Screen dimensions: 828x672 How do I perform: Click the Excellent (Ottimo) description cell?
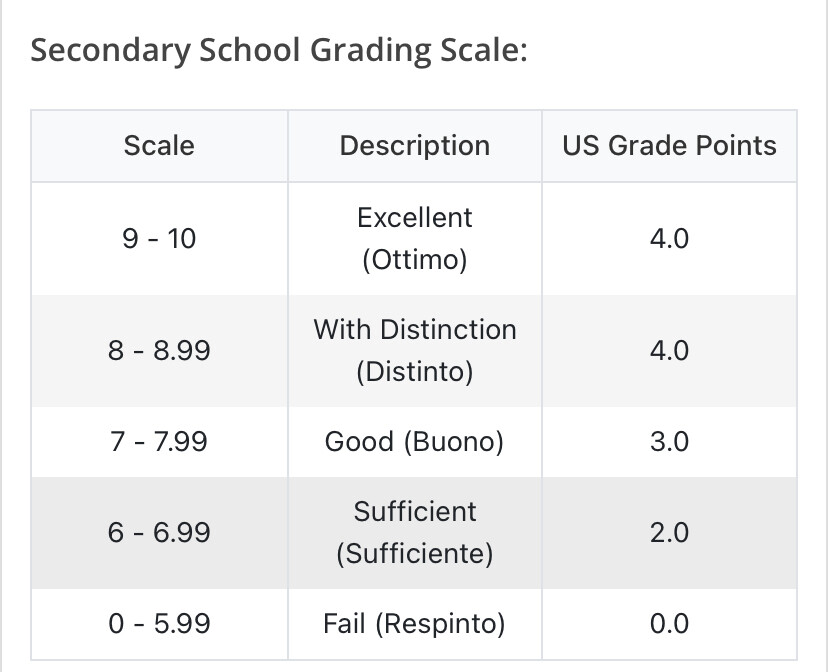point(415,239)
